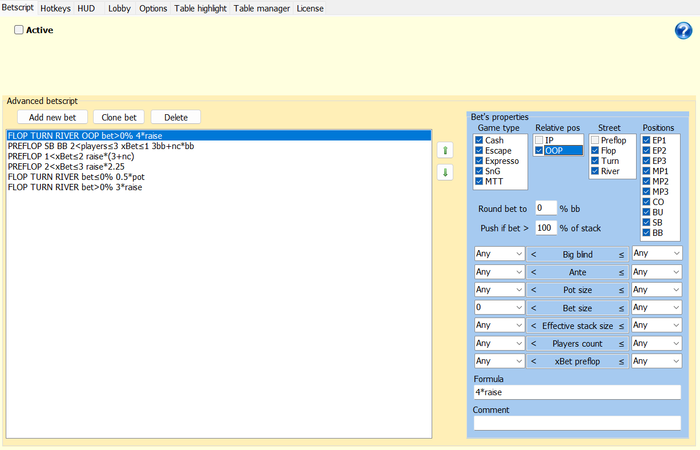
Task: Open the Big blind minimum dropdown
Action: pos(499,255)
